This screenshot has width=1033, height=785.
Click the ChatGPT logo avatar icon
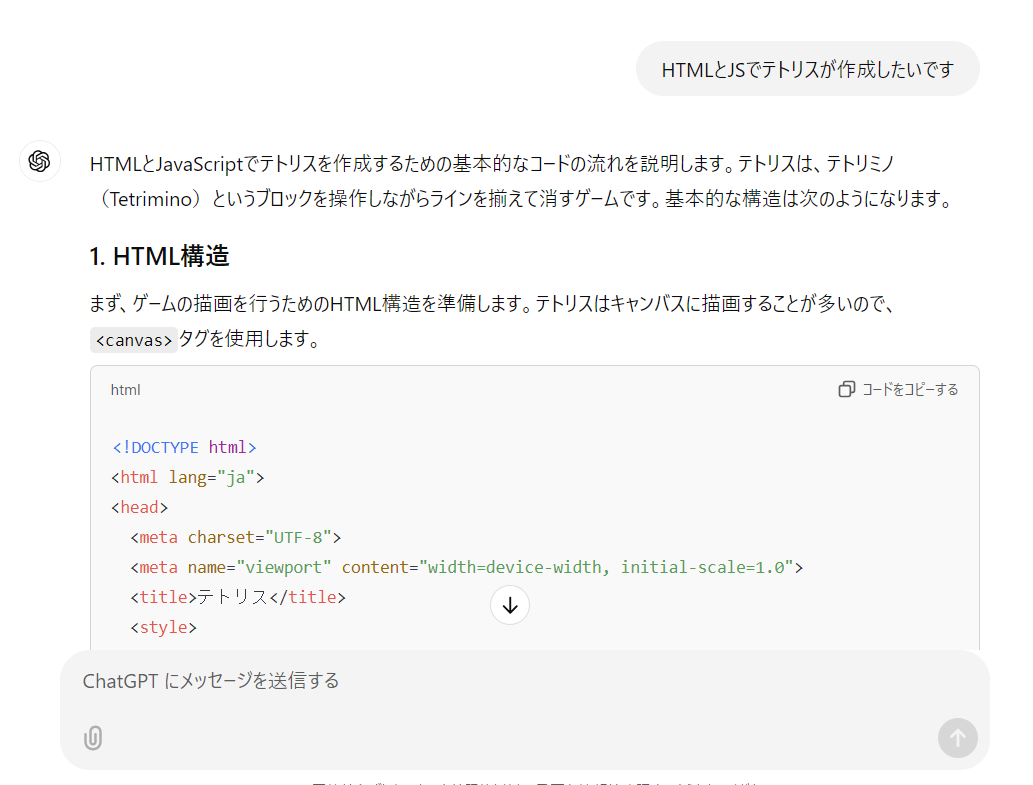(40, 161)
